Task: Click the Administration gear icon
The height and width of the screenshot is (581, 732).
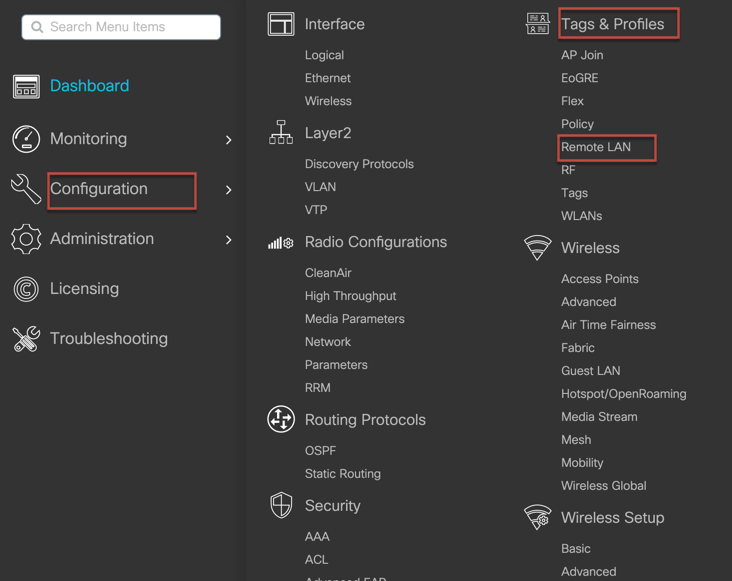Action: click(x=26, y=239)
